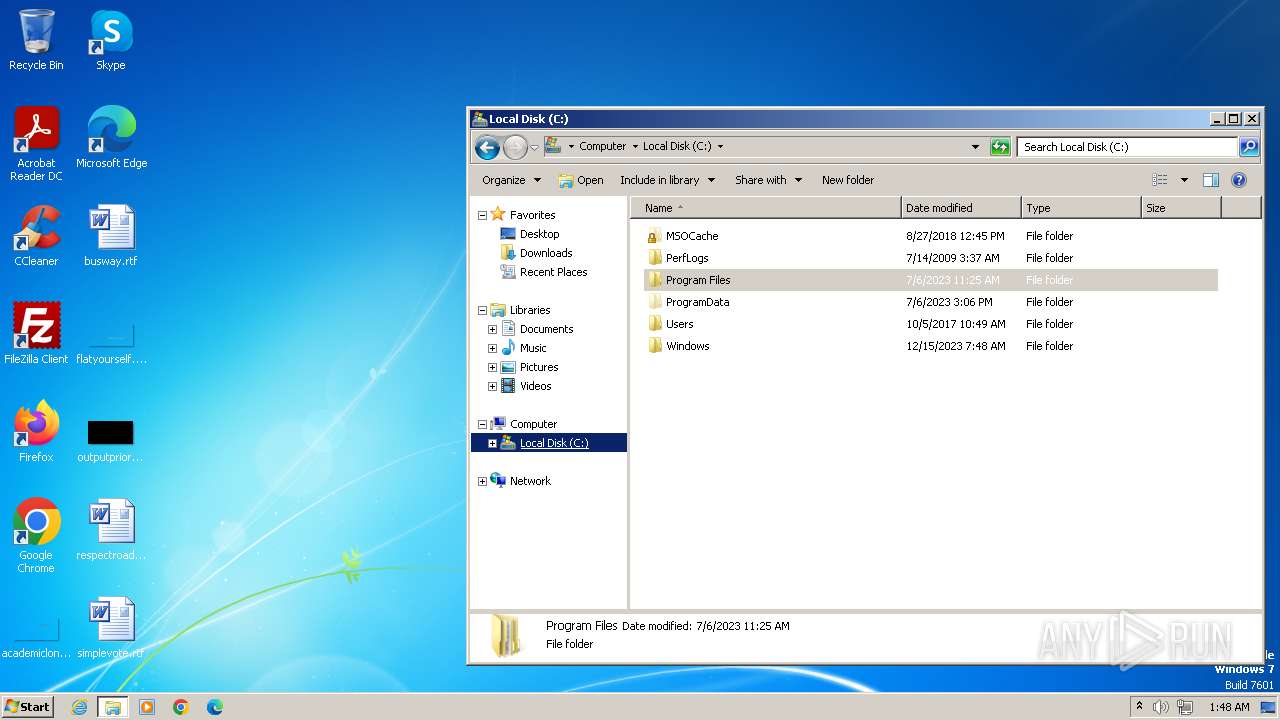Open the Share with menu

click(768, 180)
